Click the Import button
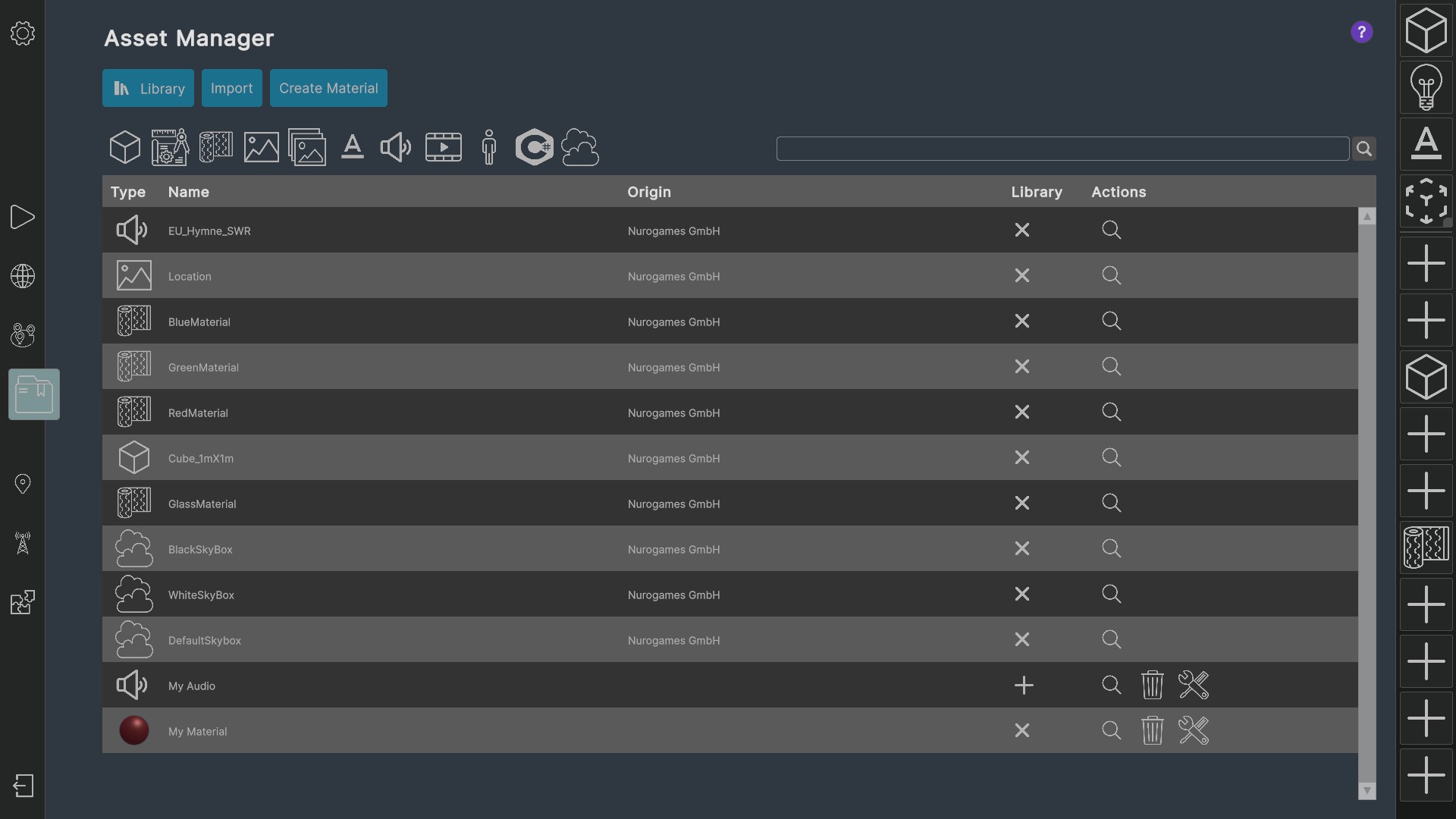 (231, 88)
